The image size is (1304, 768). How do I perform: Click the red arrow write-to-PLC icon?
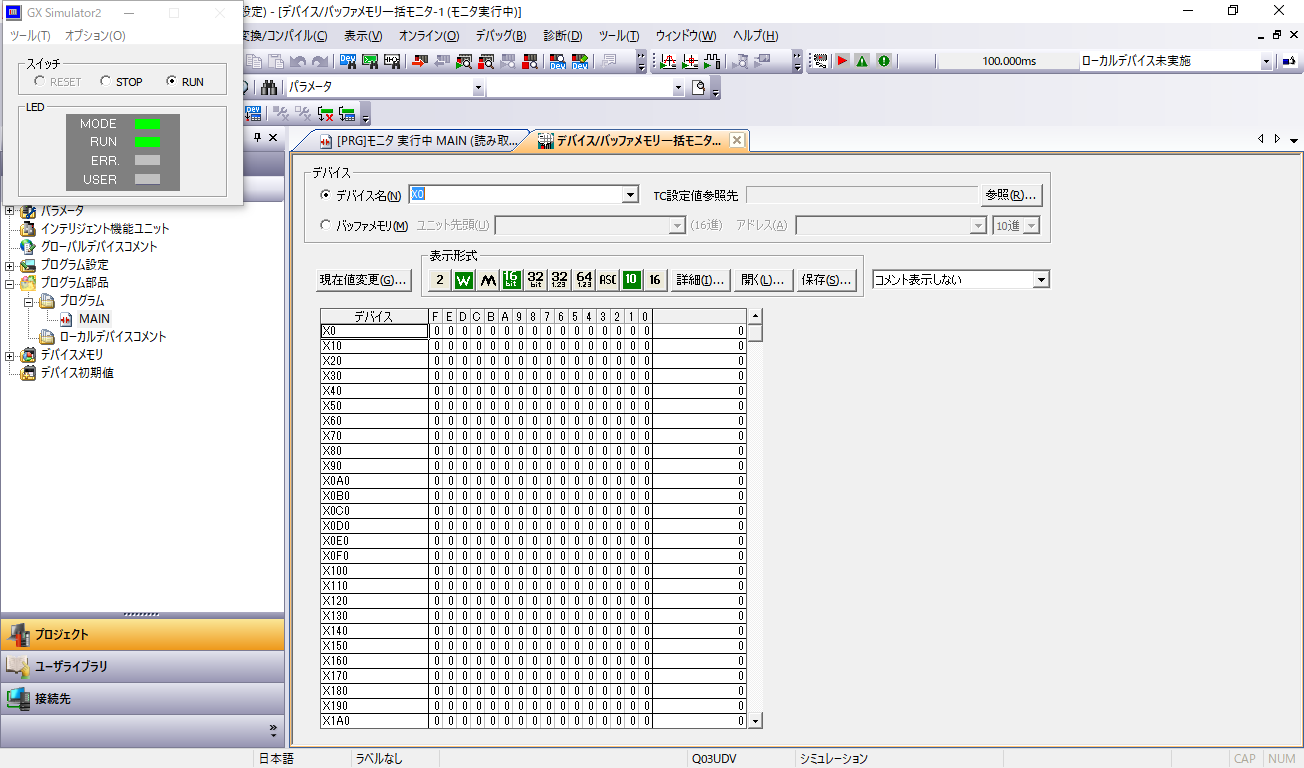(x=418, y=60)
